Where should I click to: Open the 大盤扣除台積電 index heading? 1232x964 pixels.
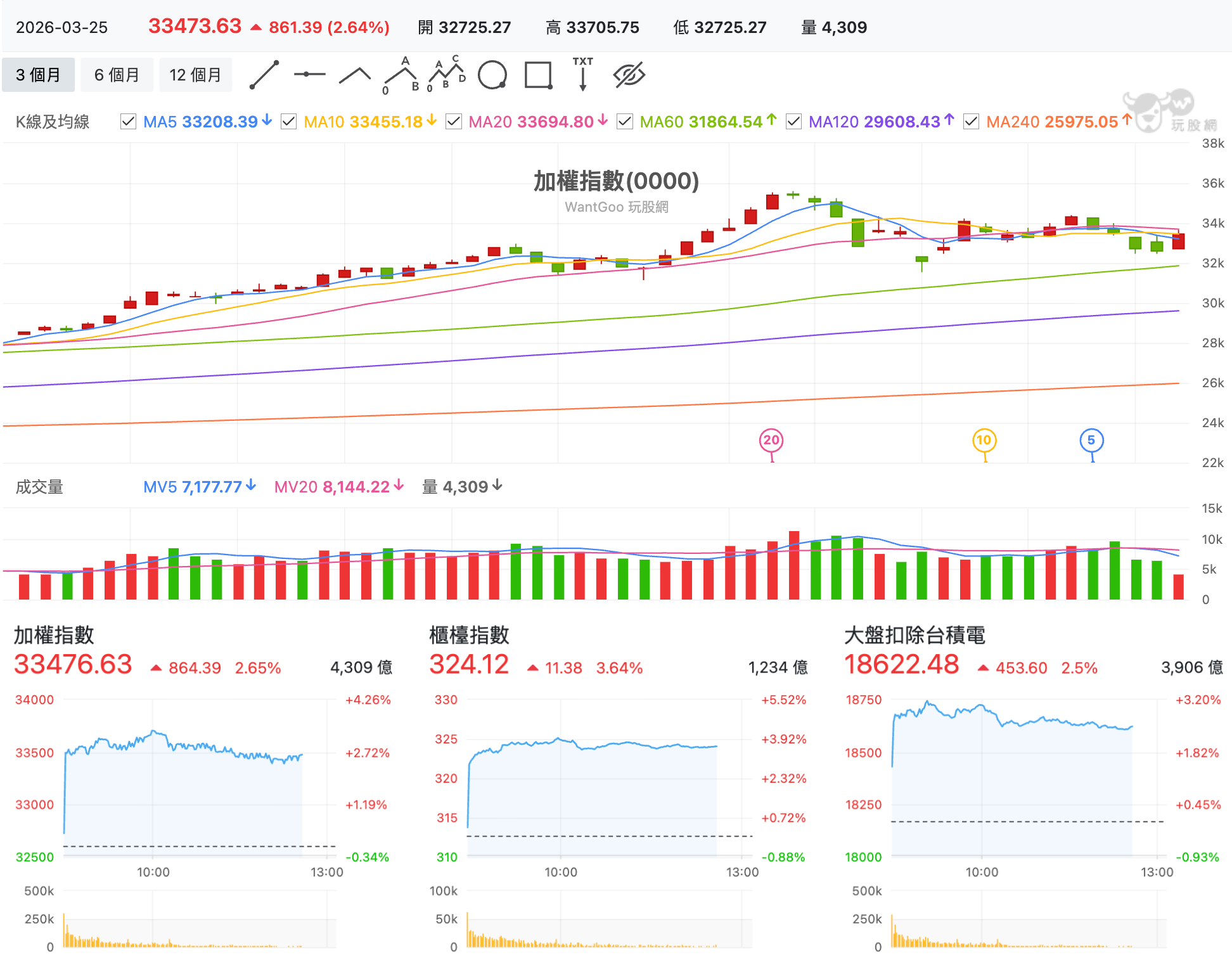(x=914, y=635)
